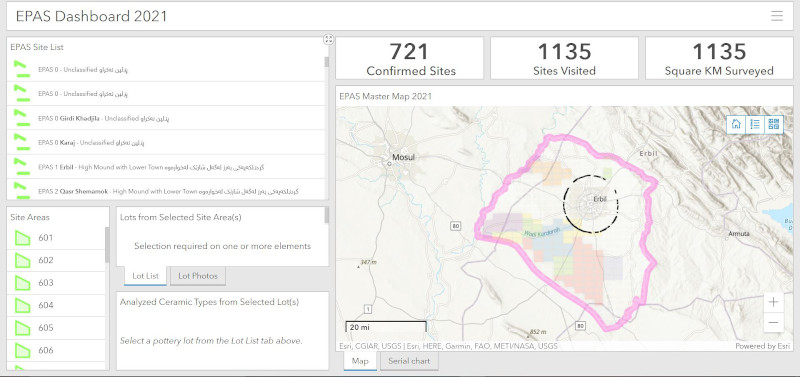Zoom in on the map with plus
Image resolution: width=800 pixels, height=377 pixels.
773,302
